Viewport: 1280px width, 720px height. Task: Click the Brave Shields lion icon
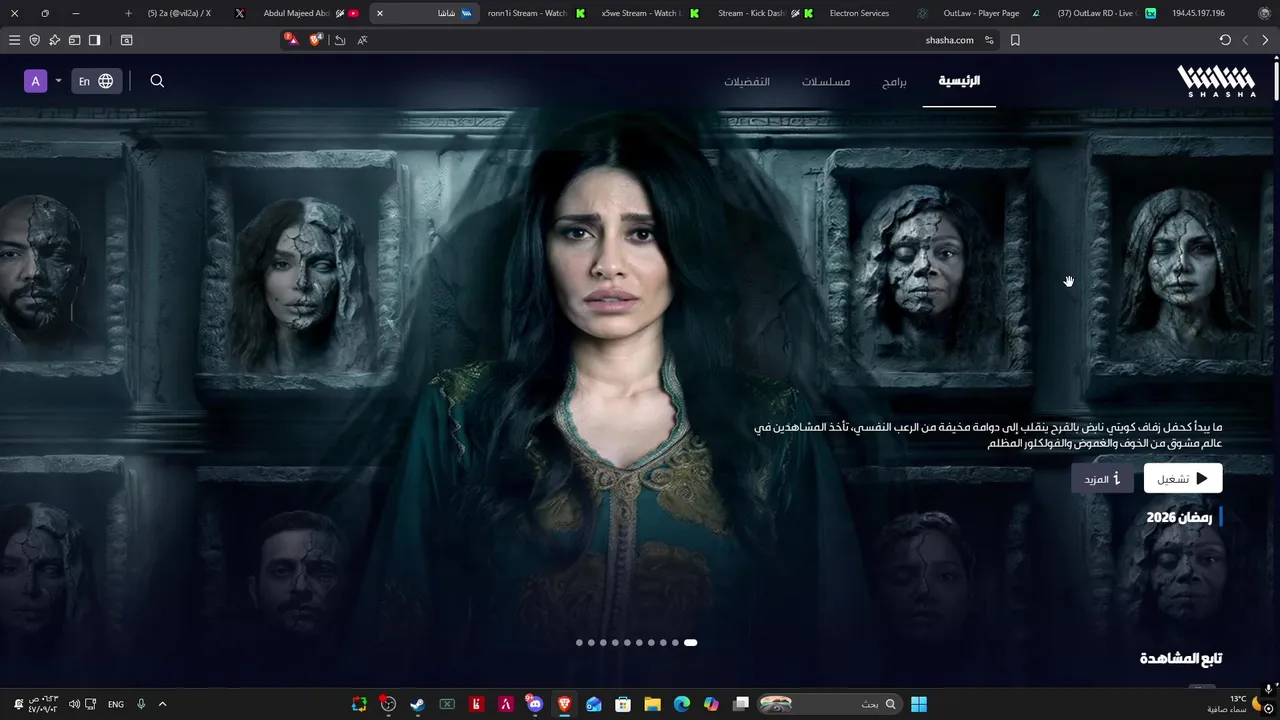316,40
